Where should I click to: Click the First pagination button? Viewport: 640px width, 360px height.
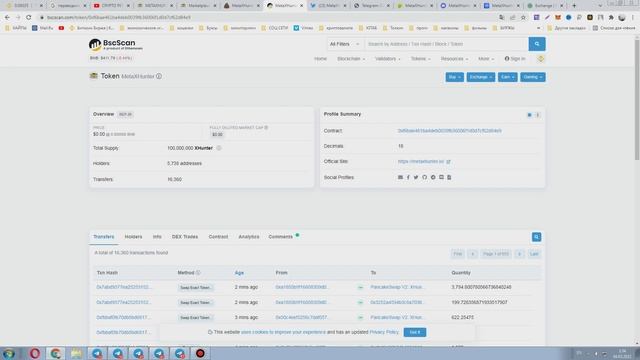coord(458,254)
